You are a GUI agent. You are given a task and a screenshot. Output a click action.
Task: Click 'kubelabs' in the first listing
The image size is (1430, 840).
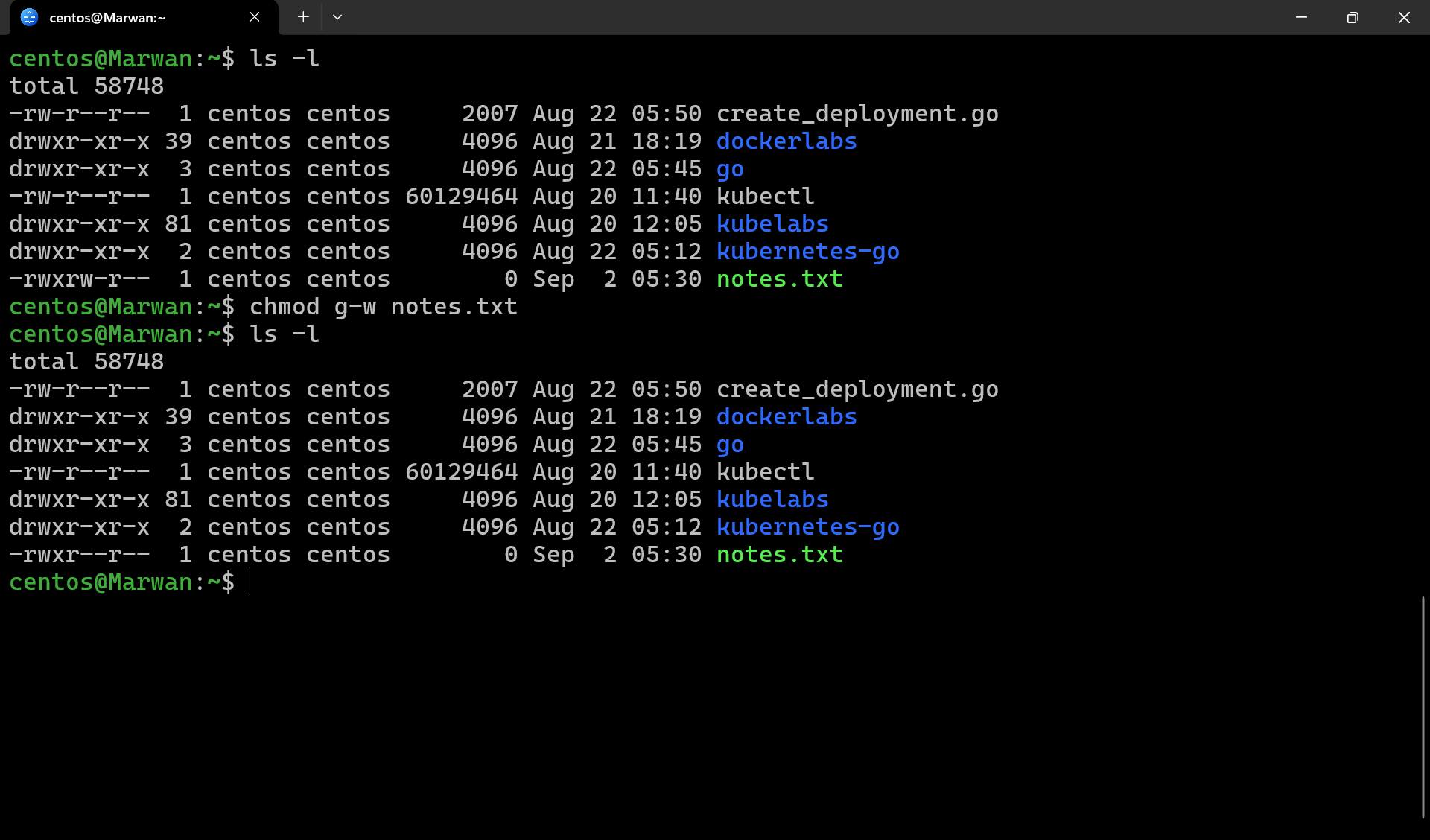click(772, 224)
